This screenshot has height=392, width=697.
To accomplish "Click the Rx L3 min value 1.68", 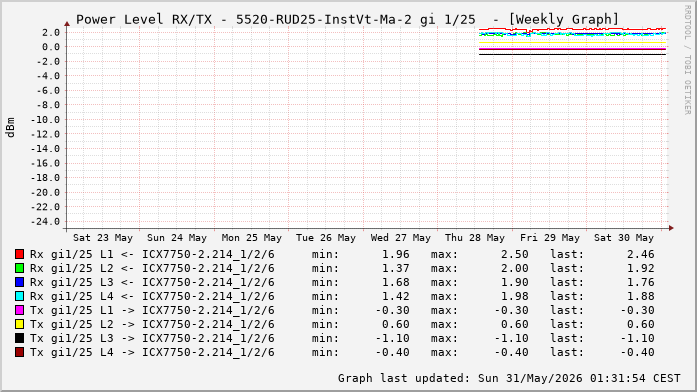I will tap(396, 282).
